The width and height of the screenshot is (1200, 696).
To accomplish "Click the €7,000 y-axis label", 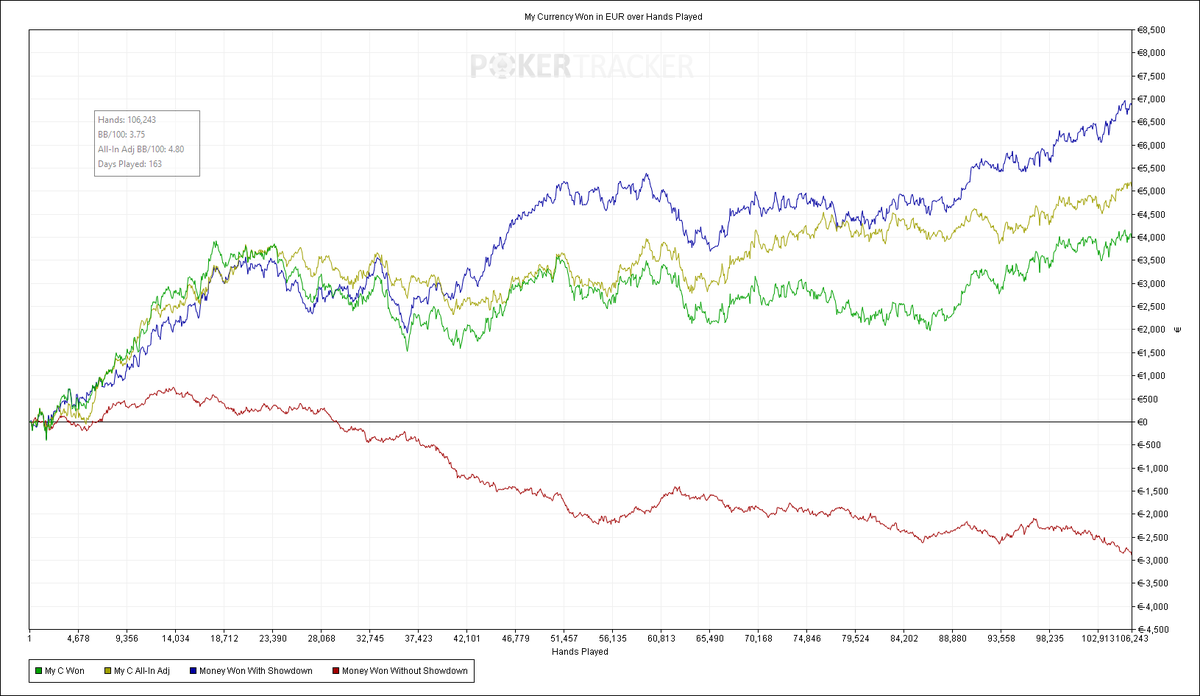I will 1151,99.
